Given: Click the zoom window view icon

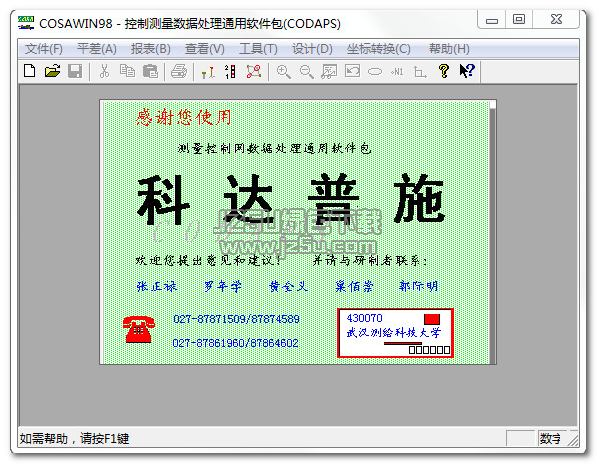Looking at the screenshot, I should (x=329, y=71).
